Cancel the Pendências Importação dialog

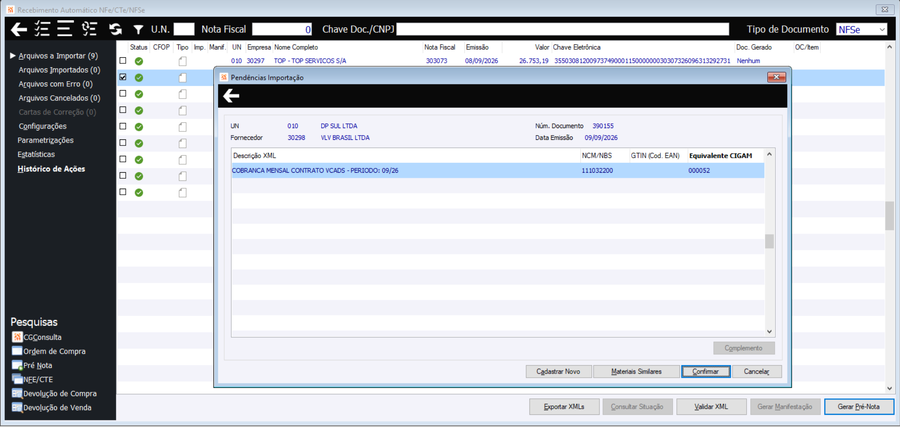[x=757, y=371]
